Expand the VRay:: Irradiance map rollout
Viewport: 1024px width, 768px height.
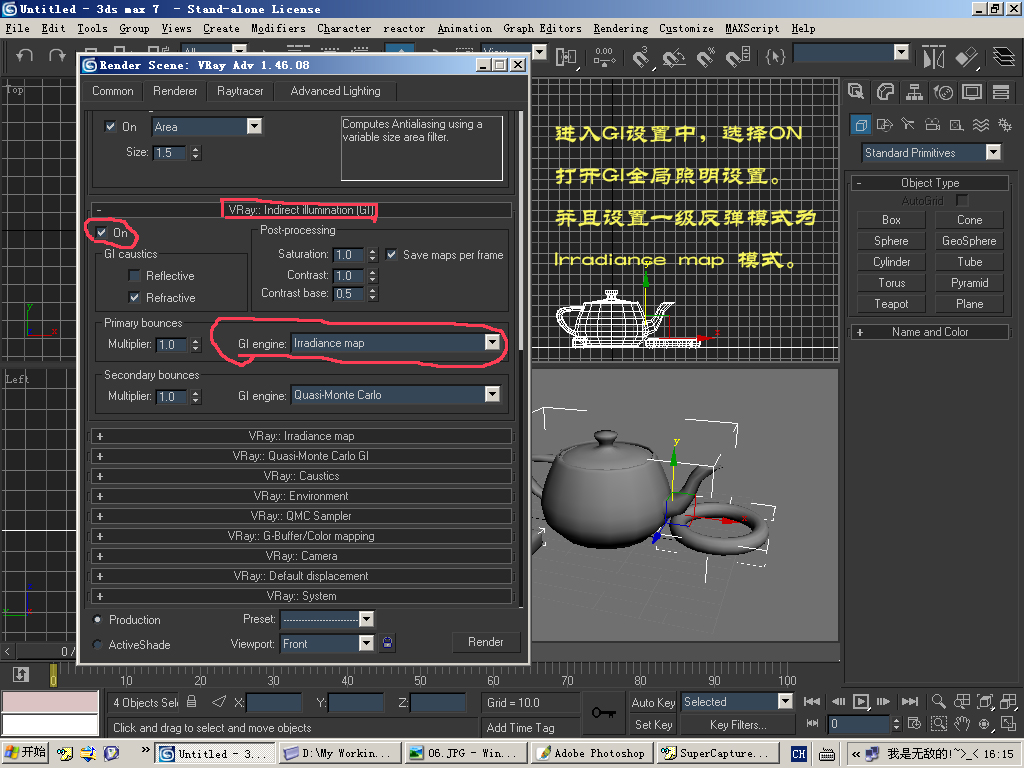pos(300,436)
